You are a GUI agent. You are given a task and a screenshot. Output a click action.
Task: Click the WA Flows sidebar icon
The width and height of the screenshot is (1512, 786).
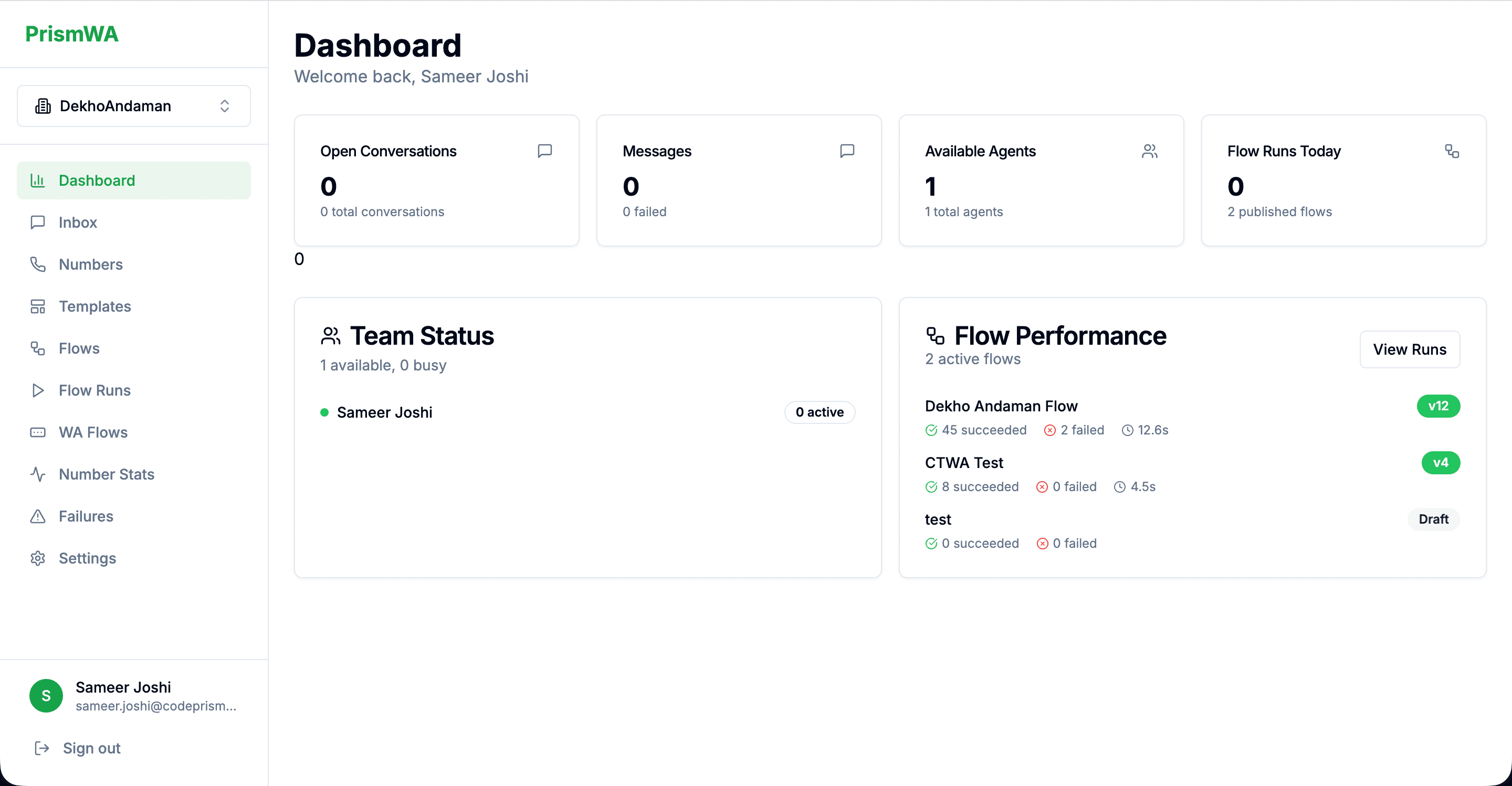click(x=38, y=432)
